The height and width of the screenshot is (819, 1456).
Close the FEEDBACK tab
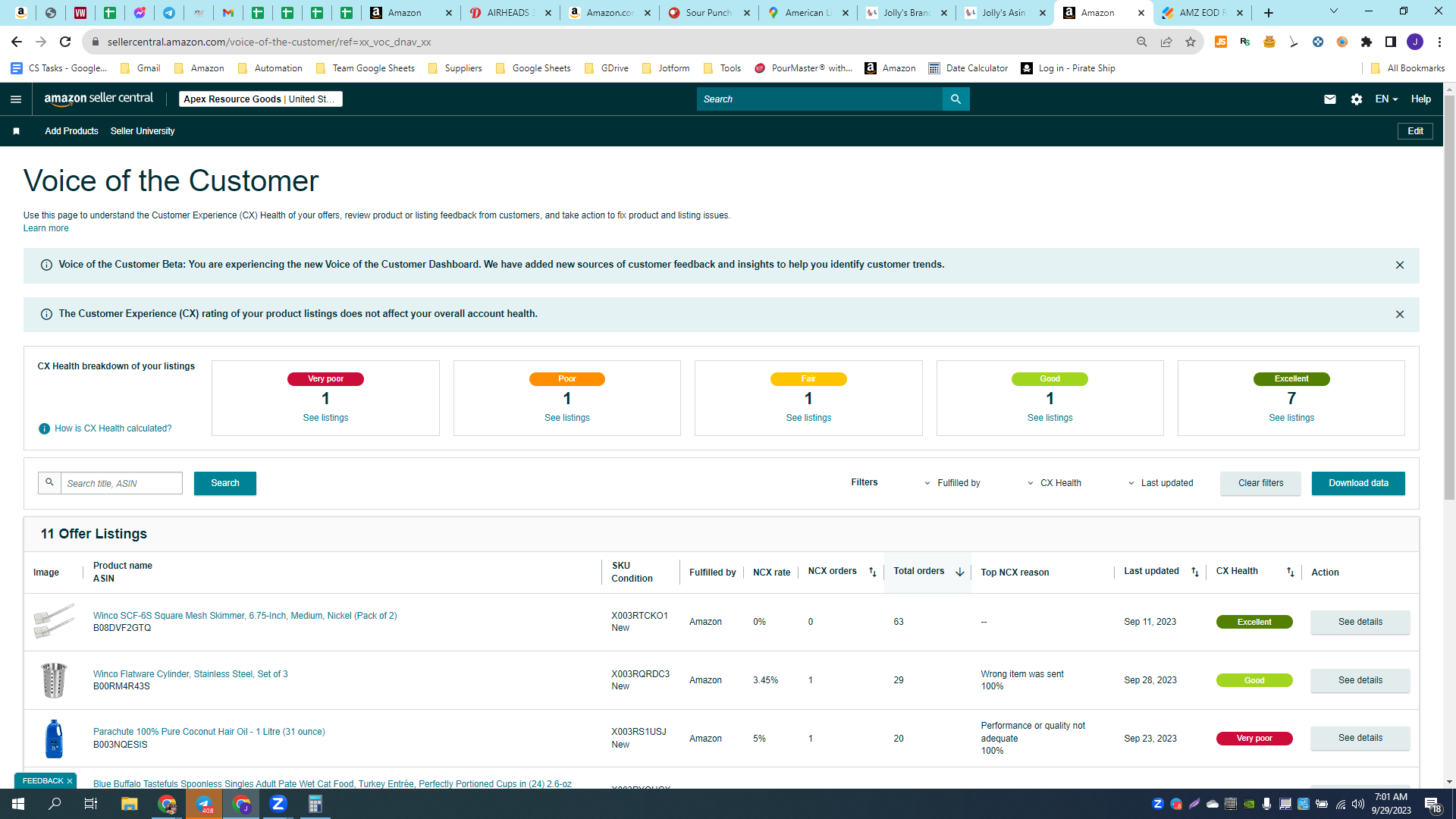pos(70,781)
